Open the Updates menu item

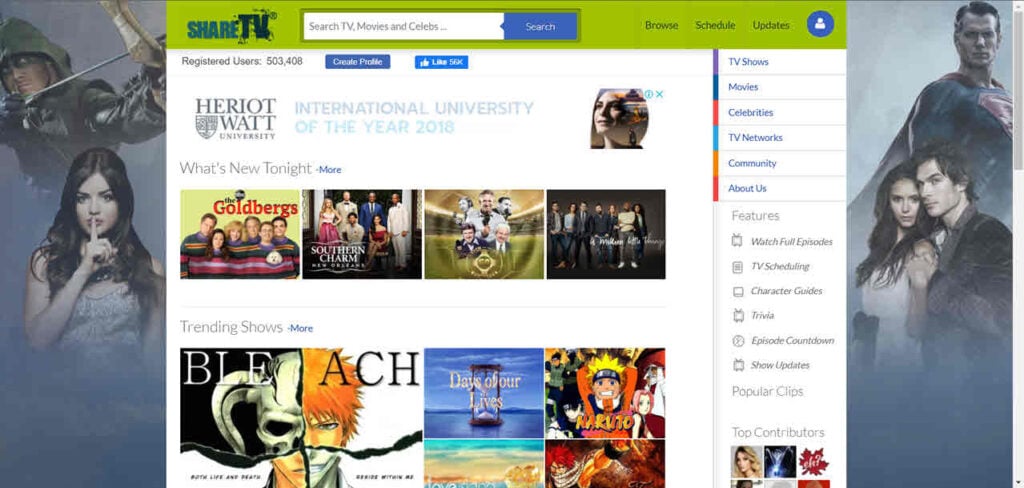(x=771, y=25)
